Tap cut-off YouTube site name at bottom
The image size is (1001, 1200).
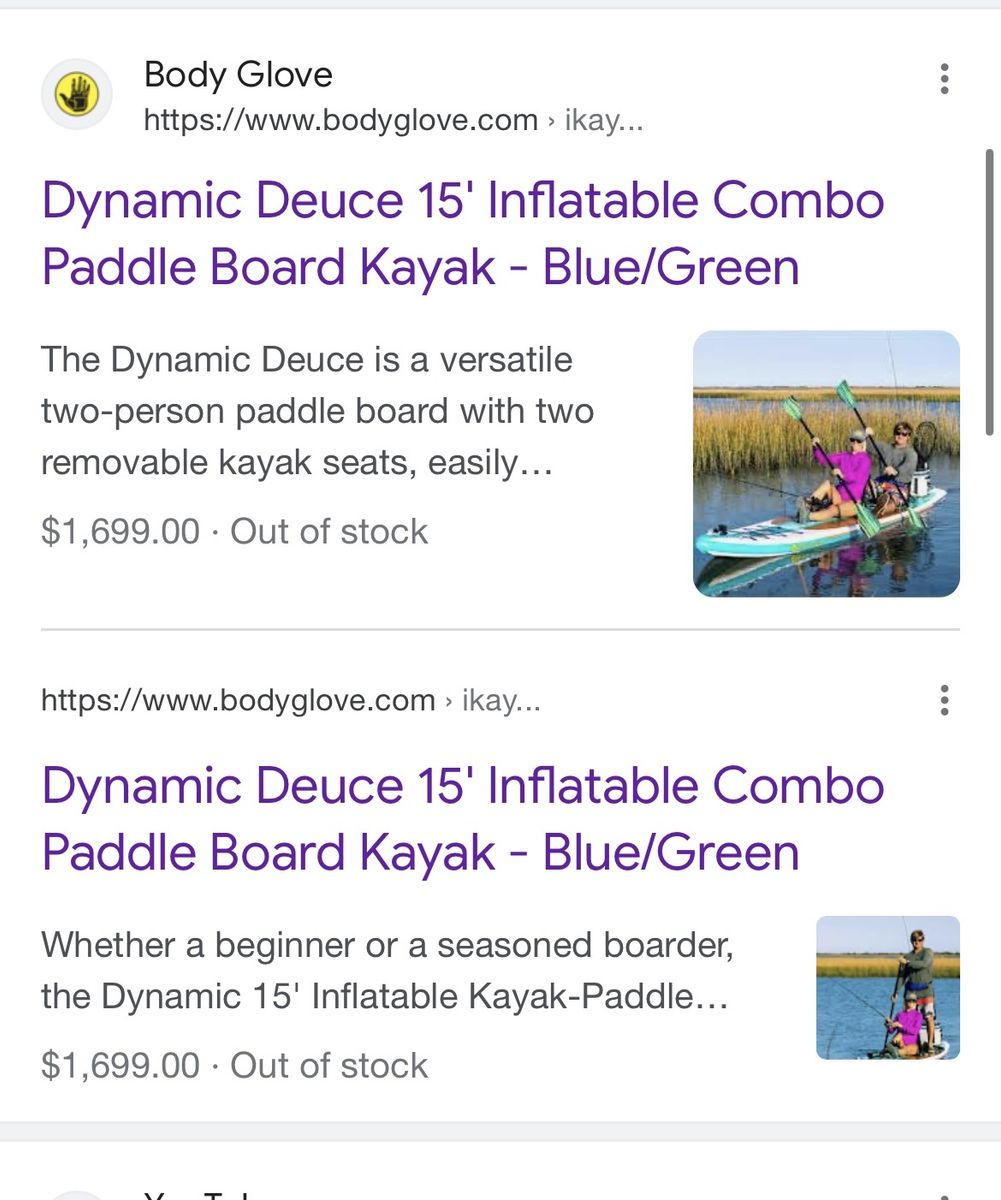tap(200, 1195)
